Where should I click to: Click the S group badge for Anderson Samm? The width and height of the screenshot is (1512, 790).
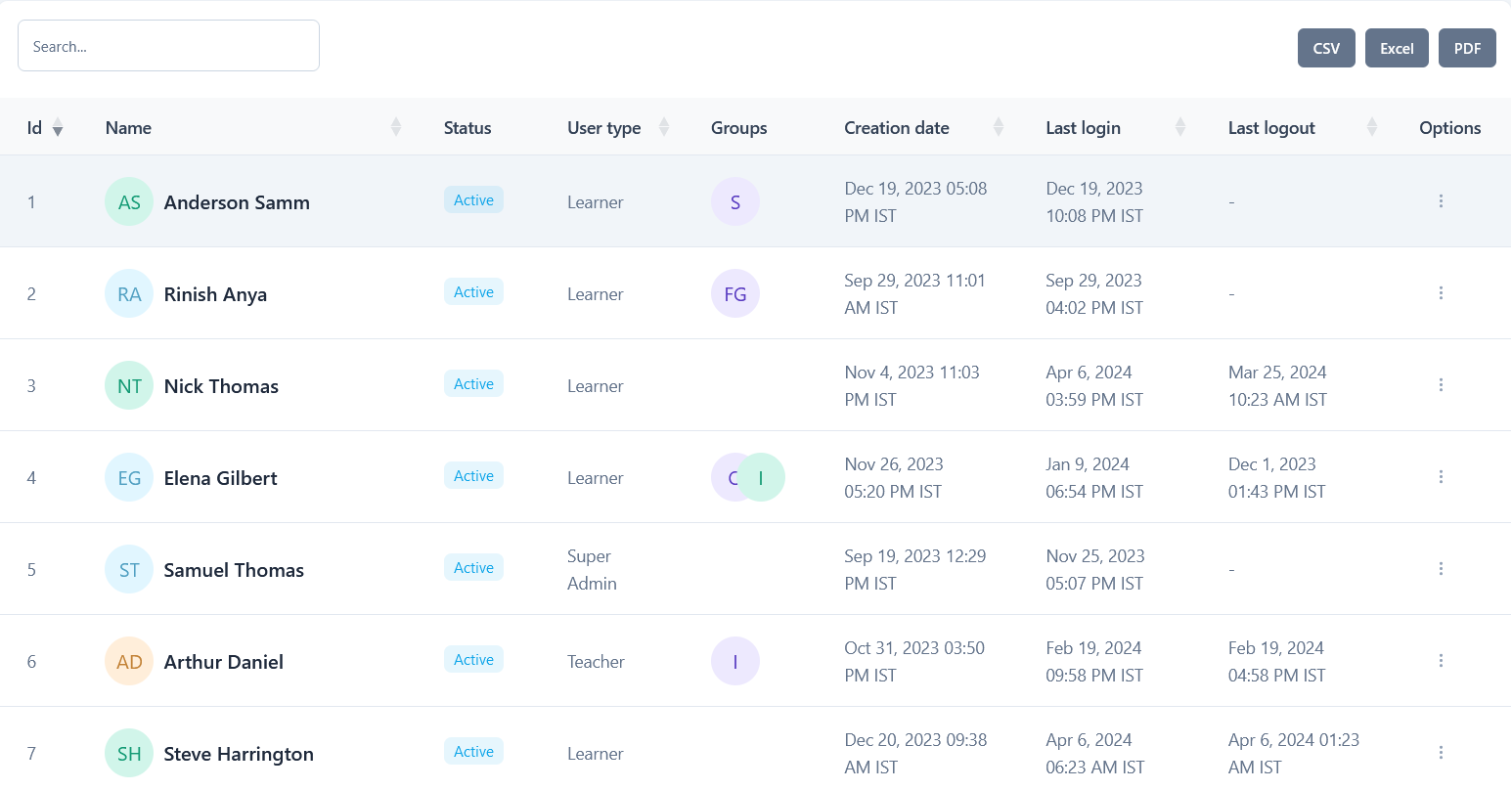[735, 201]
